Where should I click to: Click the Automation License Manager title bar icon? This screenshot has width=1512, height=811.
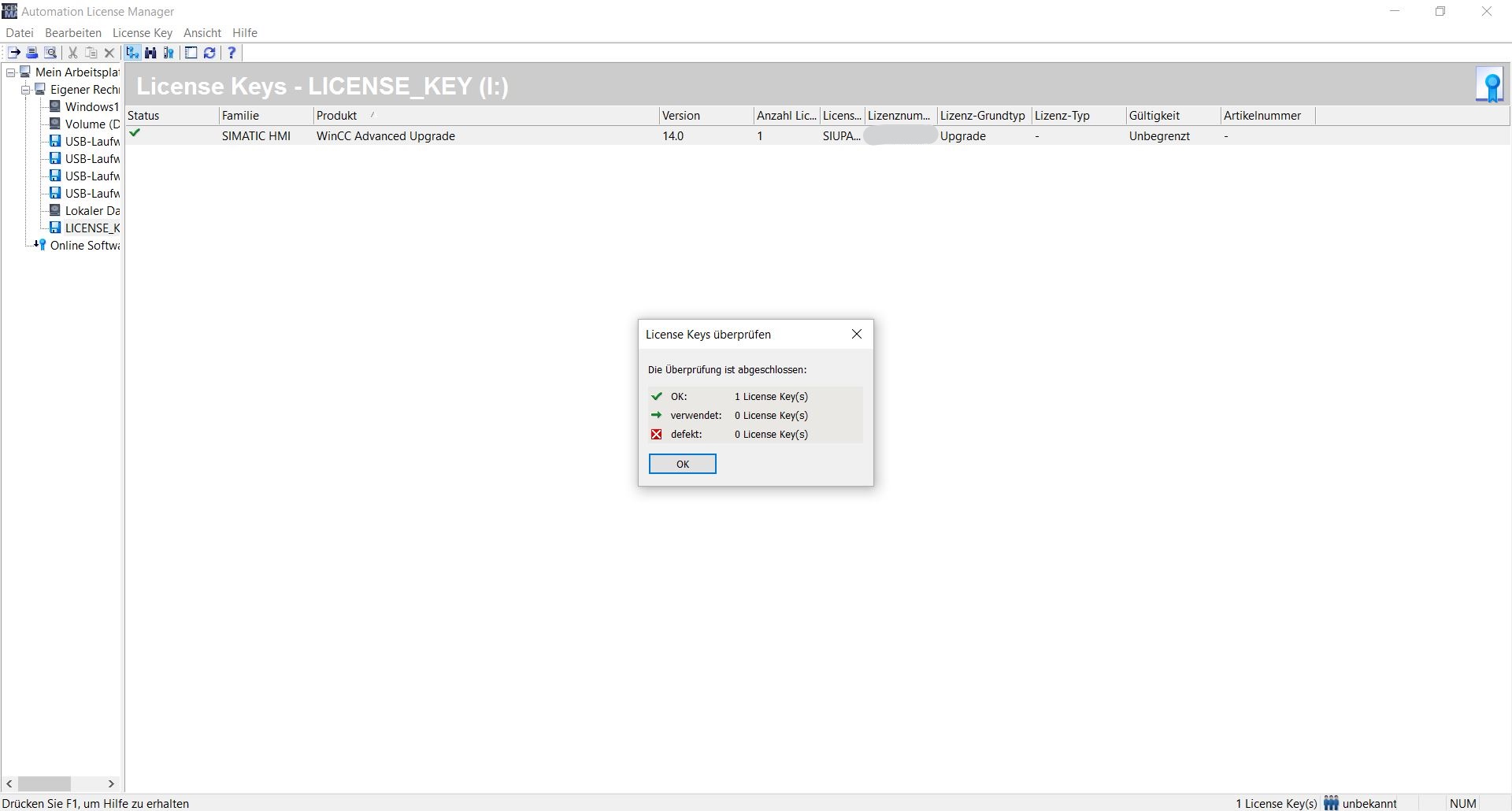click(9, 11)
